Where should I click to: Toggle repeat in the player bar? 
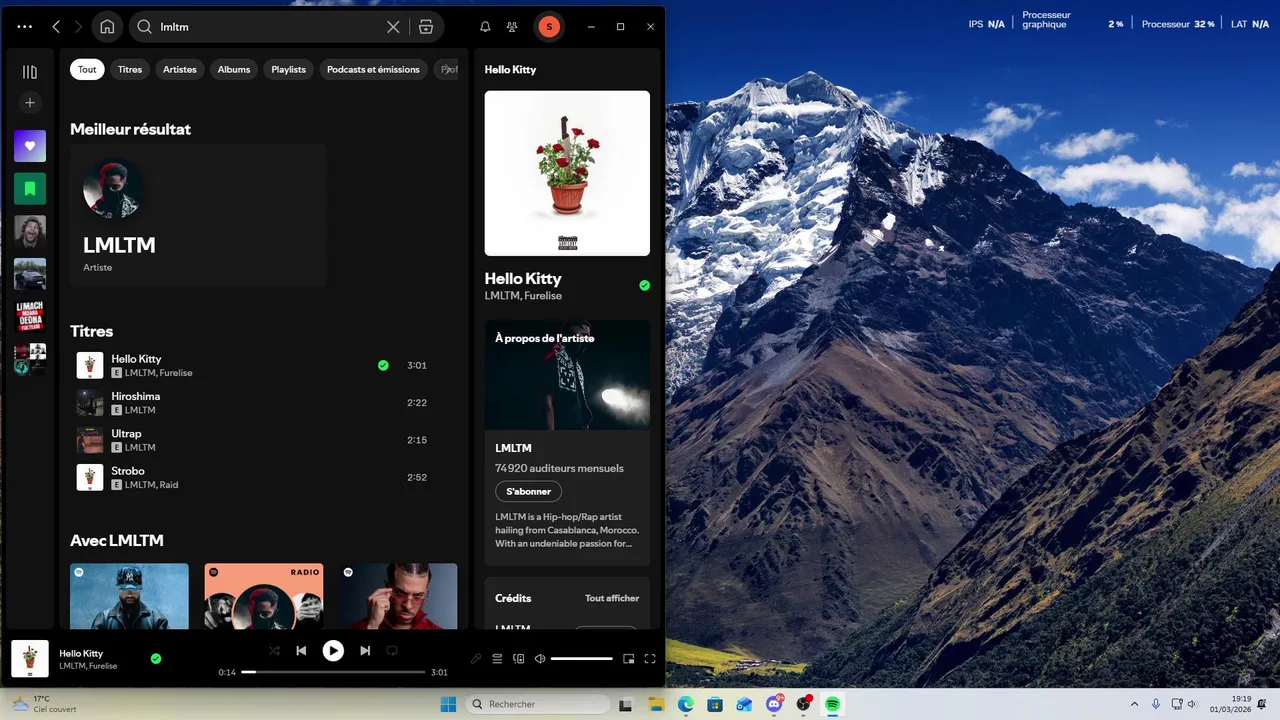pos(392,651)
